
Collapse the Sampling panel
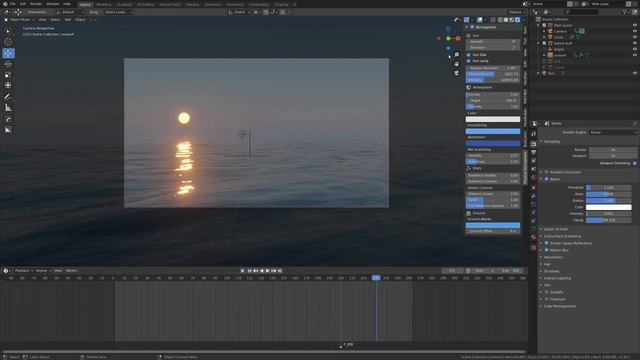pos(551,142)
